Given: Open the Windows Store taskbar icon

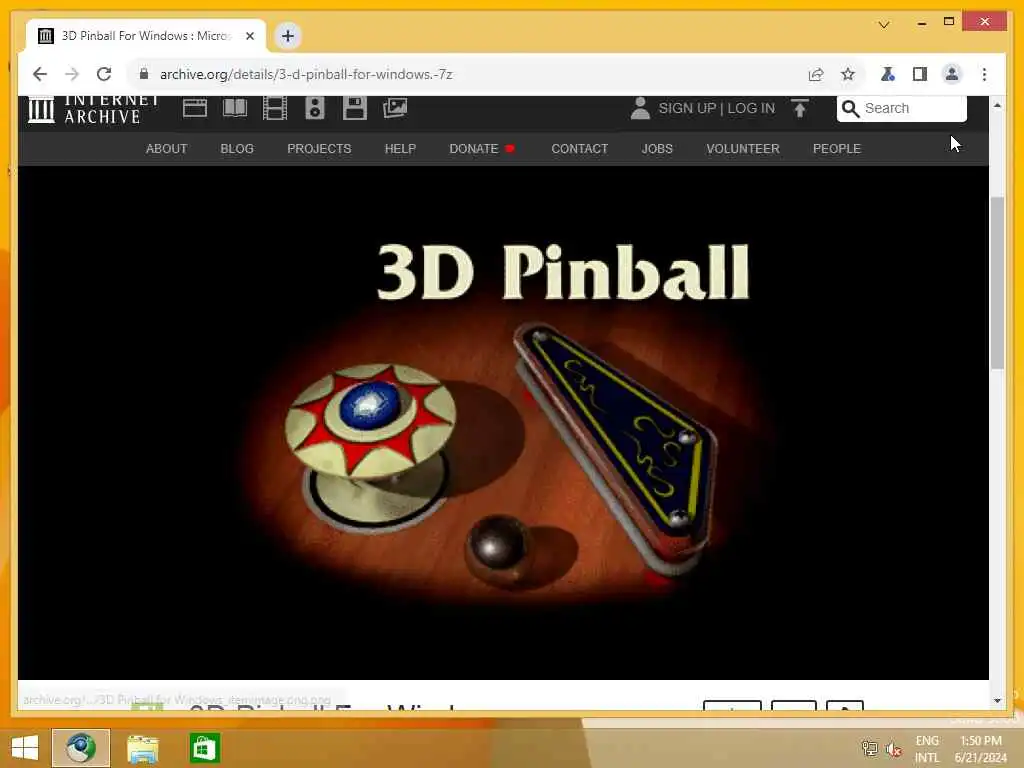Looking at the screenshot, I should 204,748.
